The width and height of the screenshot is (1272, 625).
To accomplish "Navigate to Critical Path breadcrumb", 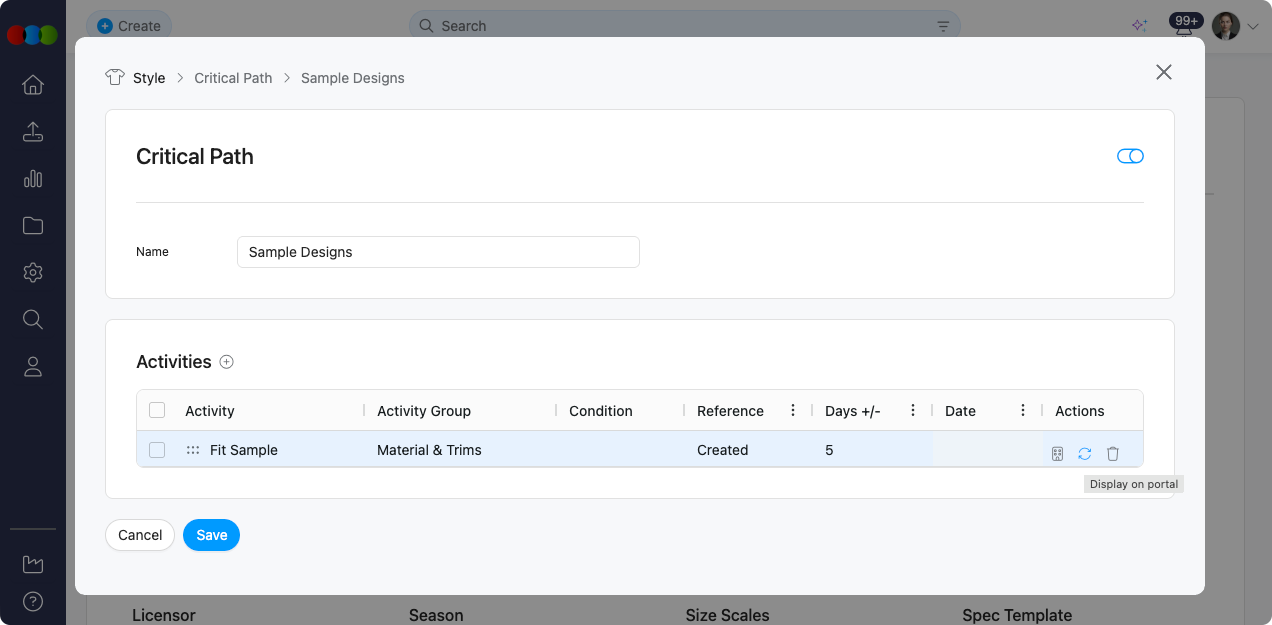I will (233, 78).
